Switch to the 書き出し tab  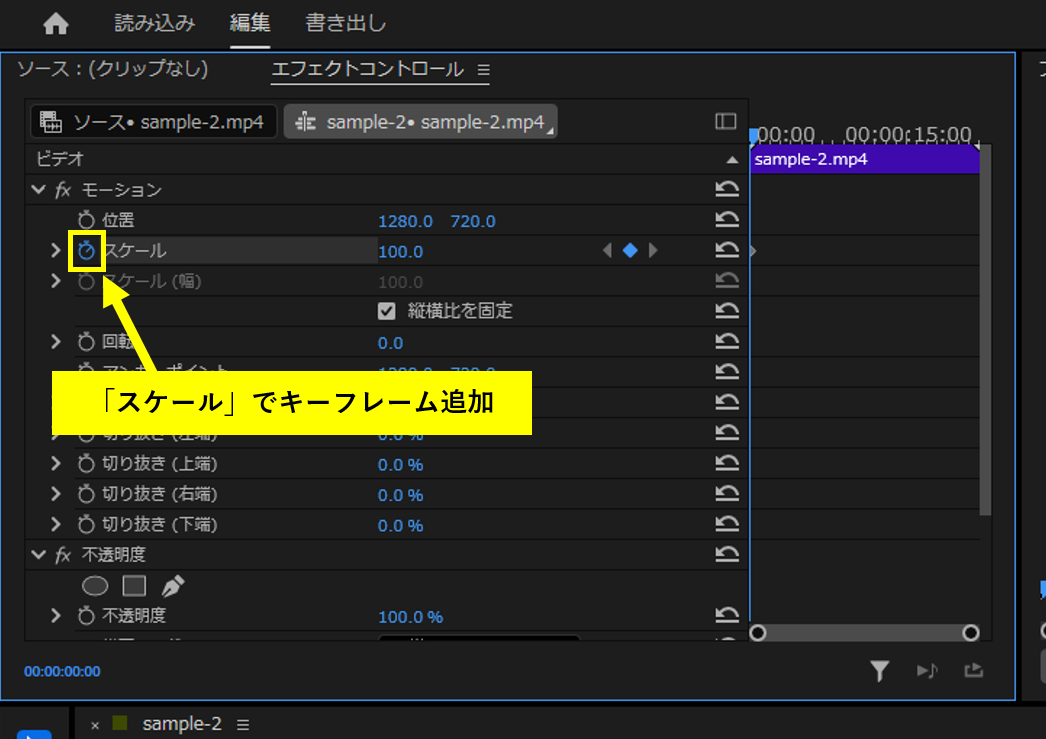coord(345,23)
